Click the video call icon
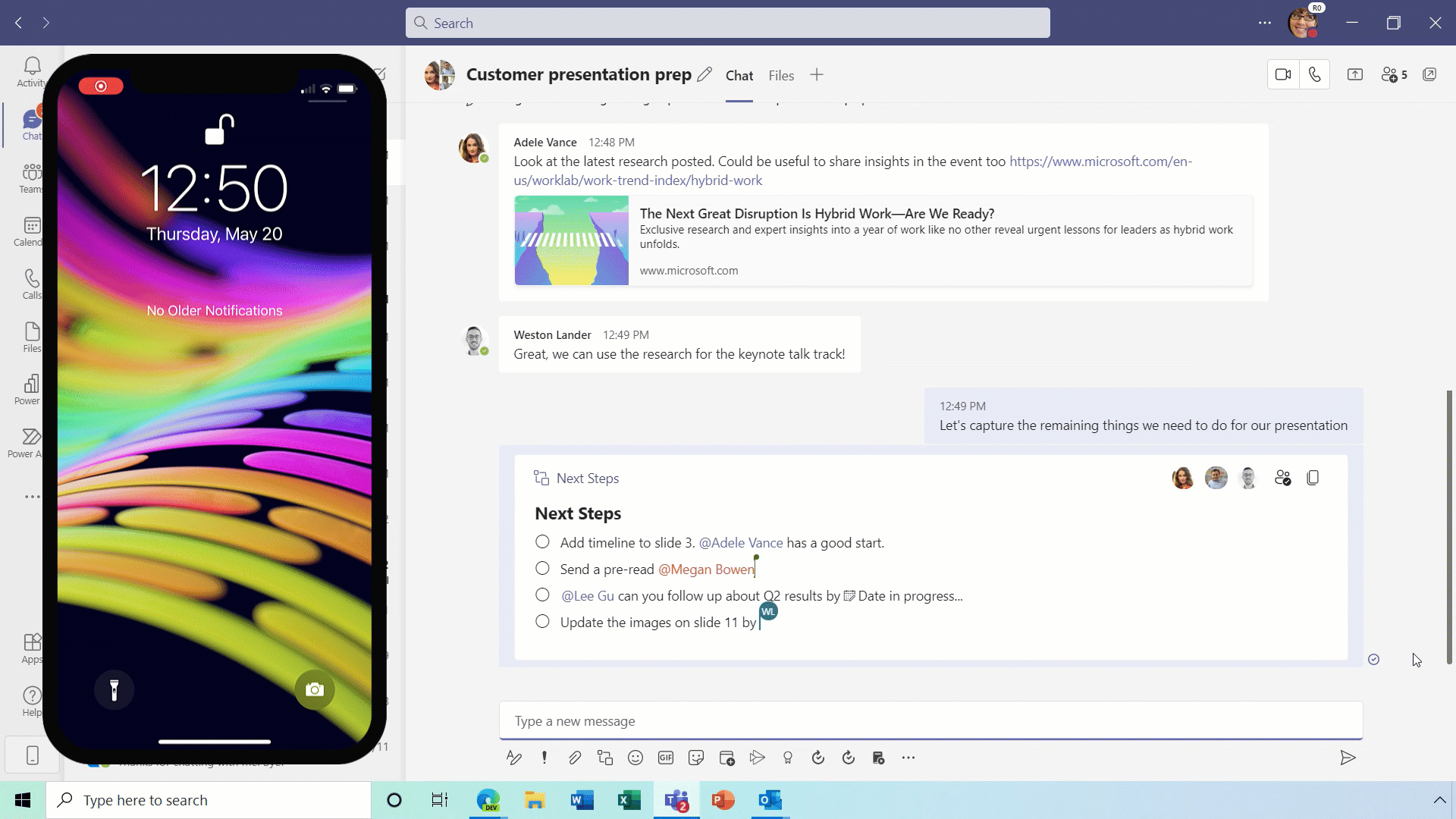The width and height of the screenshot is (1456, 819). [1283, 74]
